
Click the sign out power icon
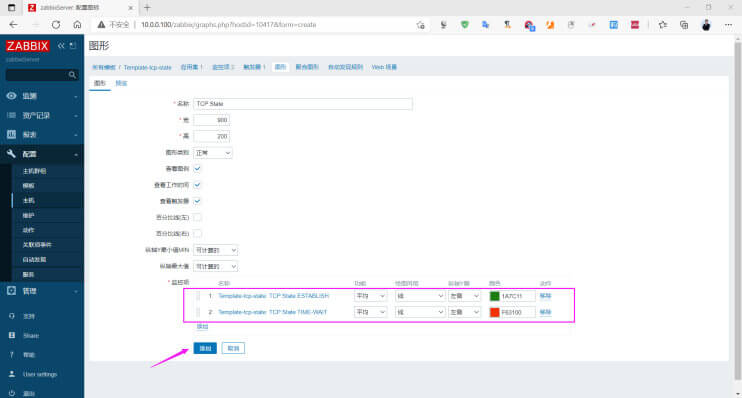[x=12, y=393]
